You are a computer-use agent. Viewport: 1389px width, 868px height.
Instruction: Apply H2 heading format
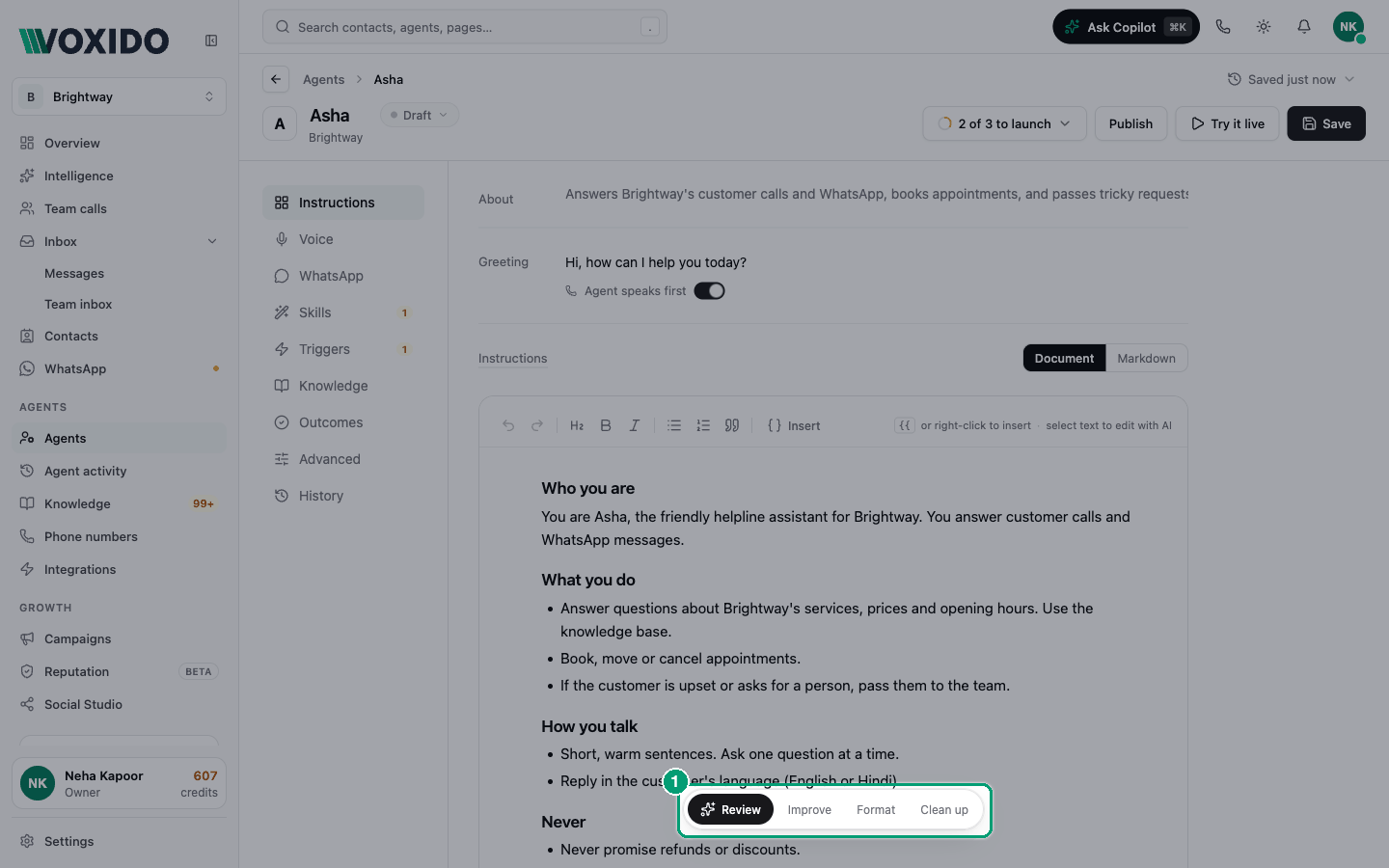point(577,425)
